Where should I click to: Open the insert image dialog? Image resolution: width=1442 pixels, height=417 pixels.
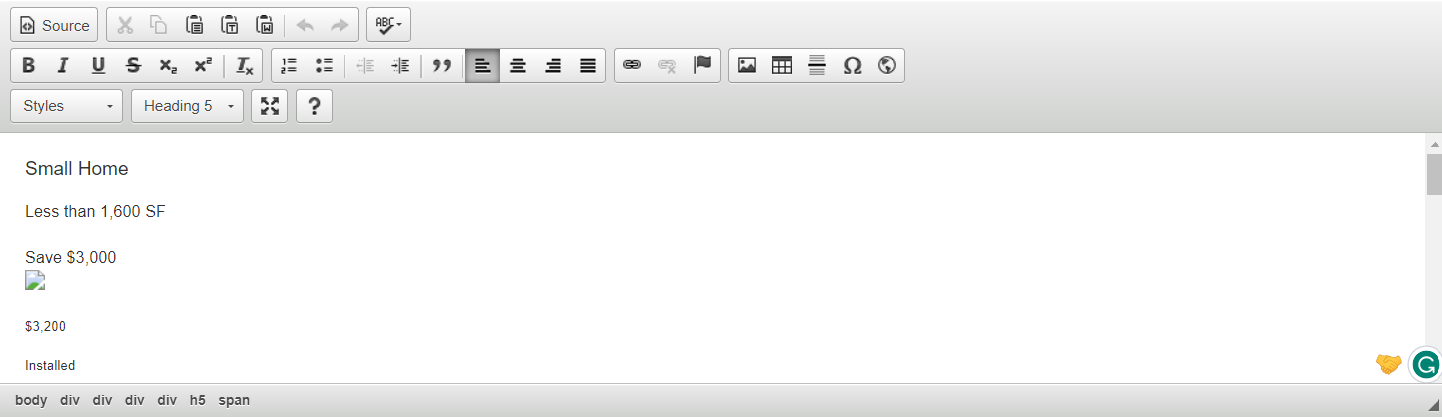[747, 66]
